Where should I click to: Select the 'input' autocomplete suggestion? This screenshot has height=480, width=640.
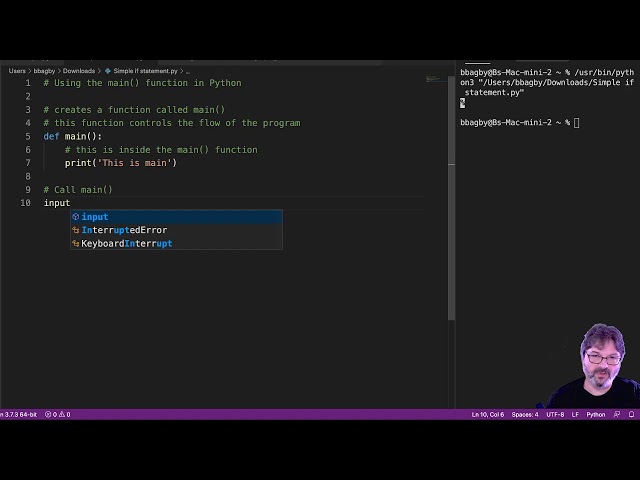[176, 217]
